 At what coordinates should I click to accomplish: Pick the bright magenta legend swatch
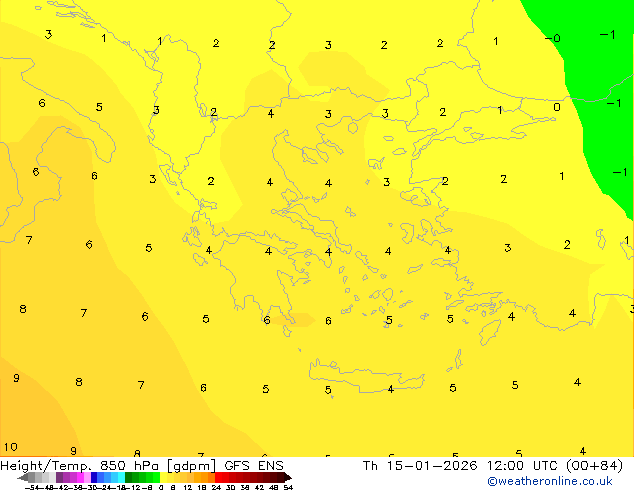point(80,477)
